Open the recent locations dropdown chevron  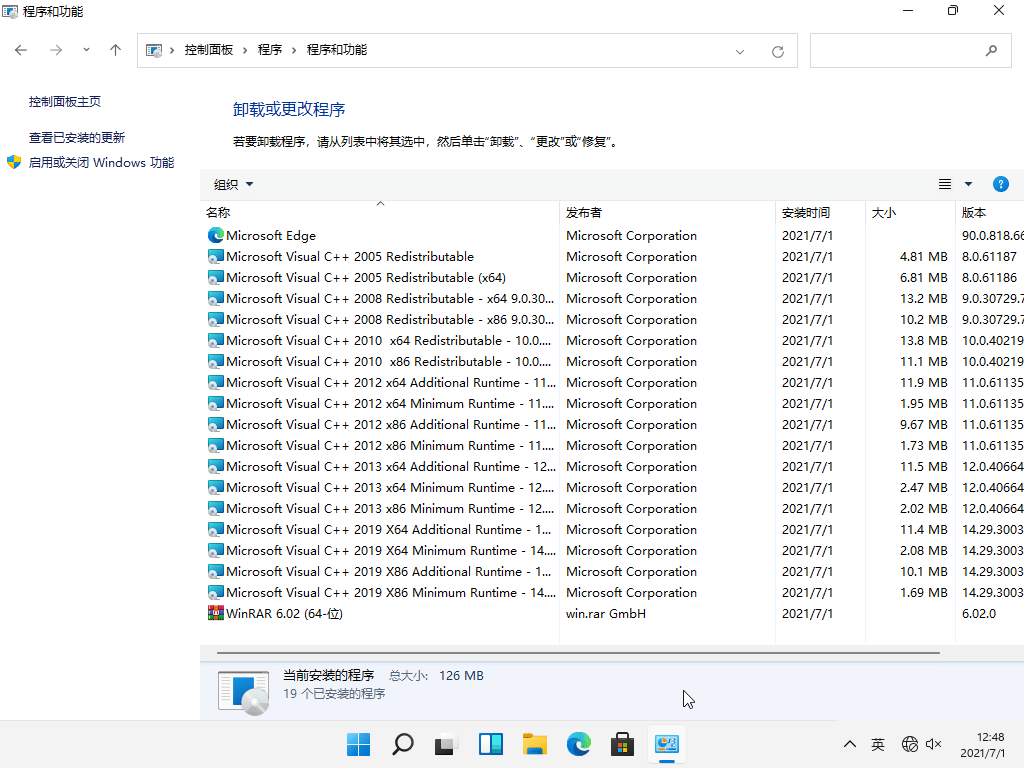(86, 50)
